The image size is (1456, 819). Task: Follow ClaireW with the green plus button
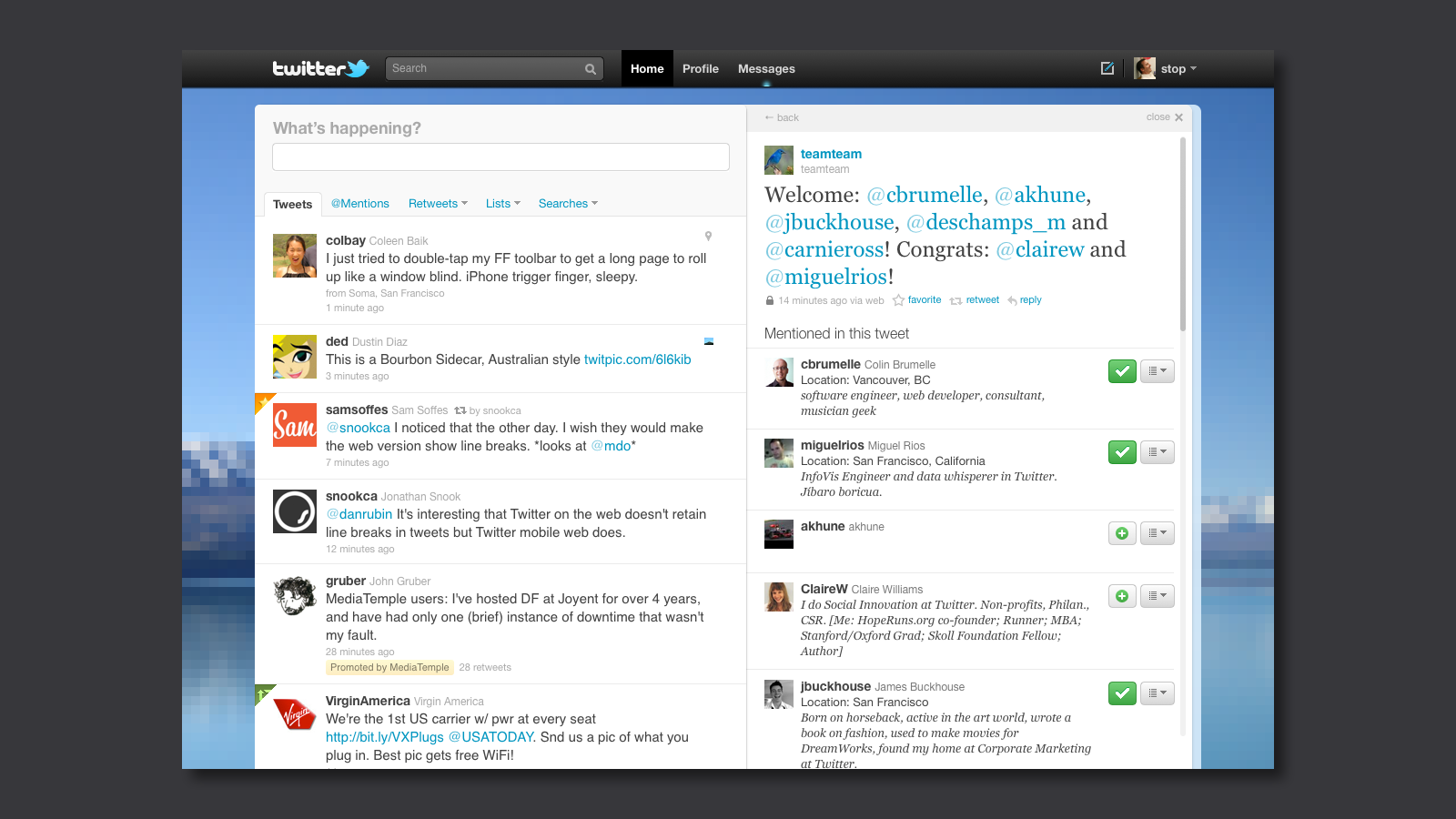point(1122,596)
